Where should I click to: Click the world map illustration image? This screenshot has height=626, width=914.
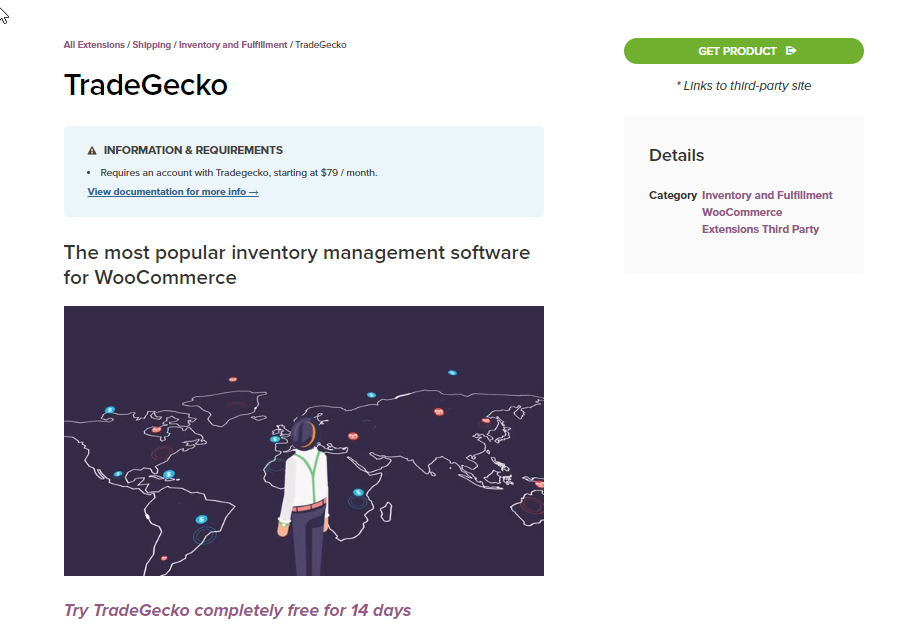304,441
